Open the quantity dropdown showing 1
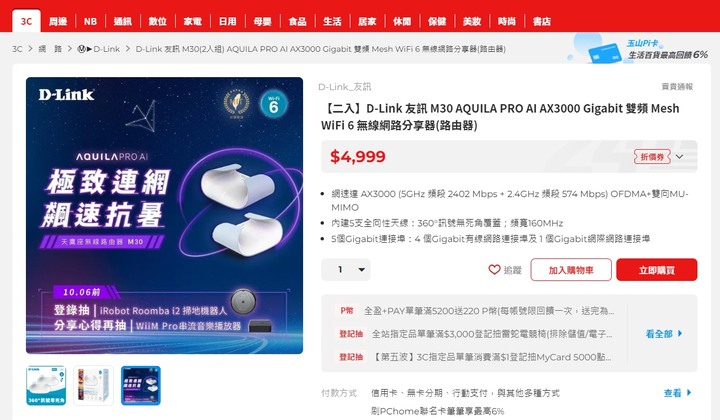Image resolution: width=720 pixels, height=420 pixels. tap(346, 269)
